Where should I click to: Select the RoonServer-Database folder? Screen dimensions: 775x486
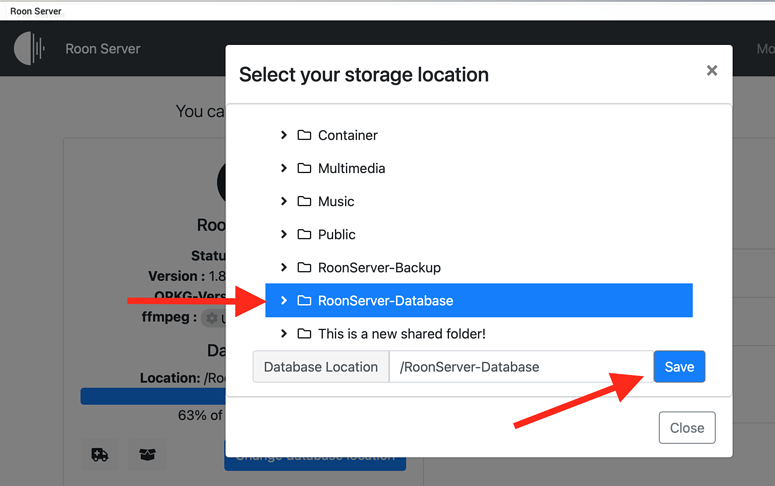[479, 301]
